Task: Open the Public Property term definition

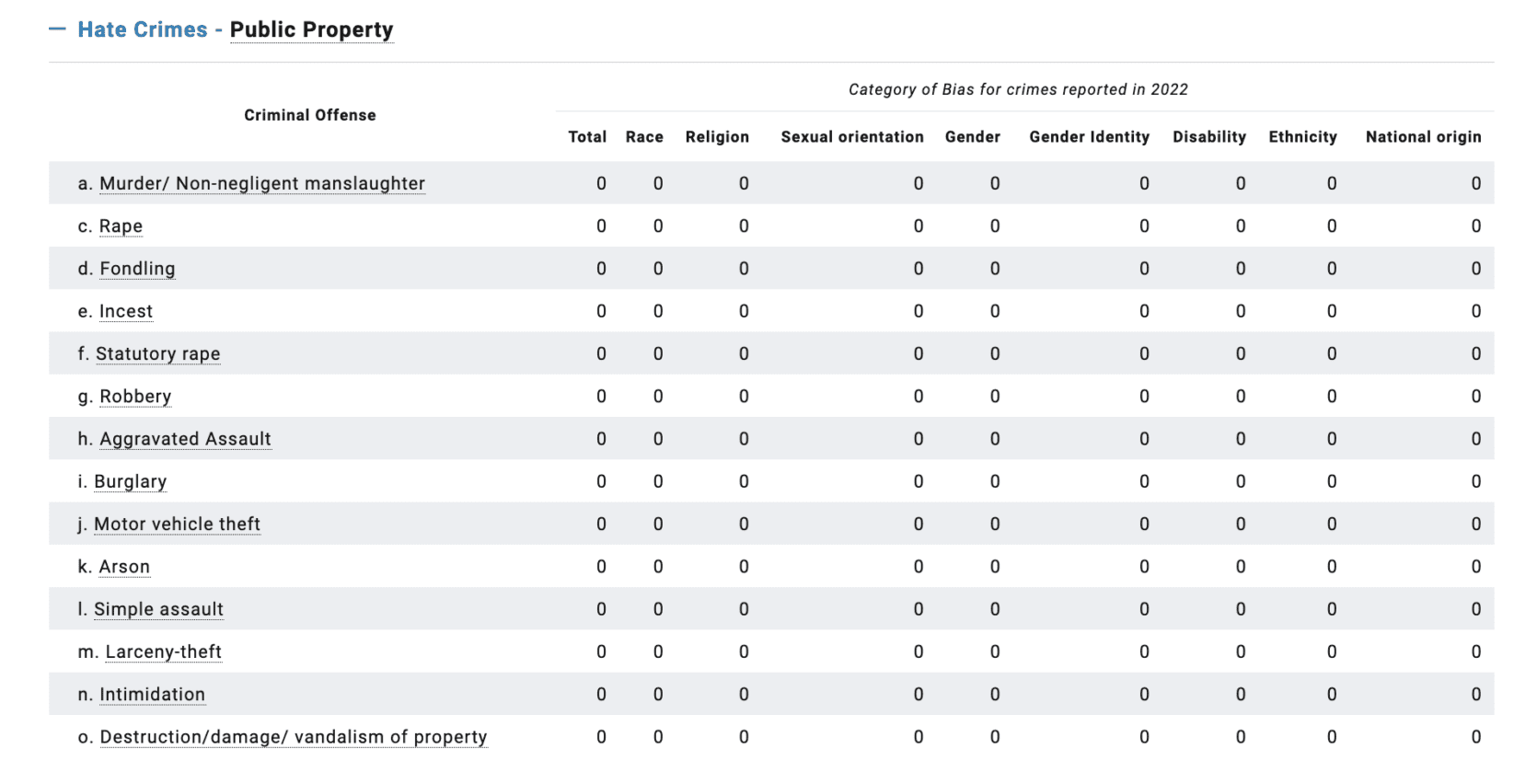Action: click(x=311, y=29)
